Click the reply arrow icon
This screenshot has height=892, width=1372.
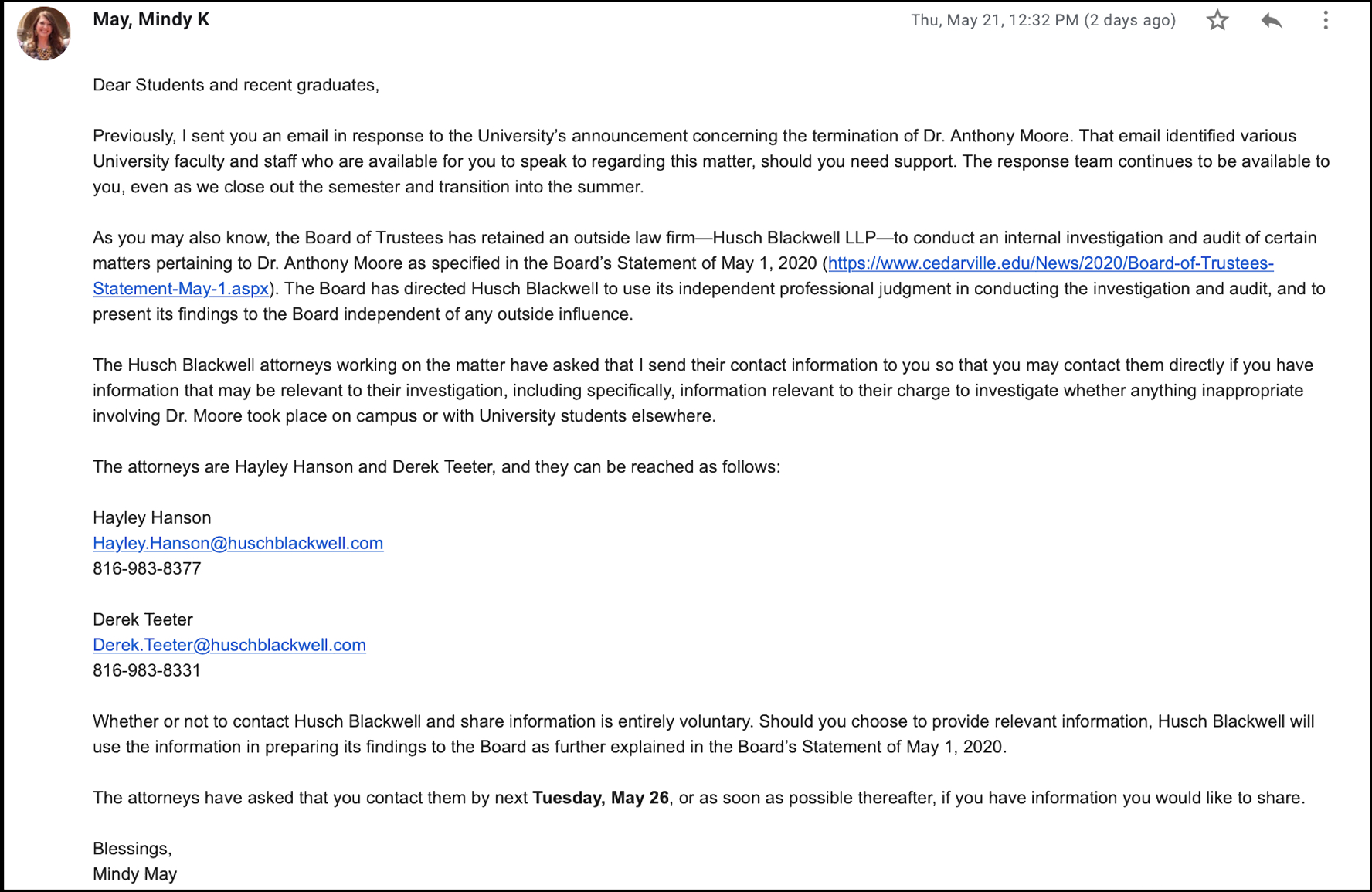click(1272, 20)
